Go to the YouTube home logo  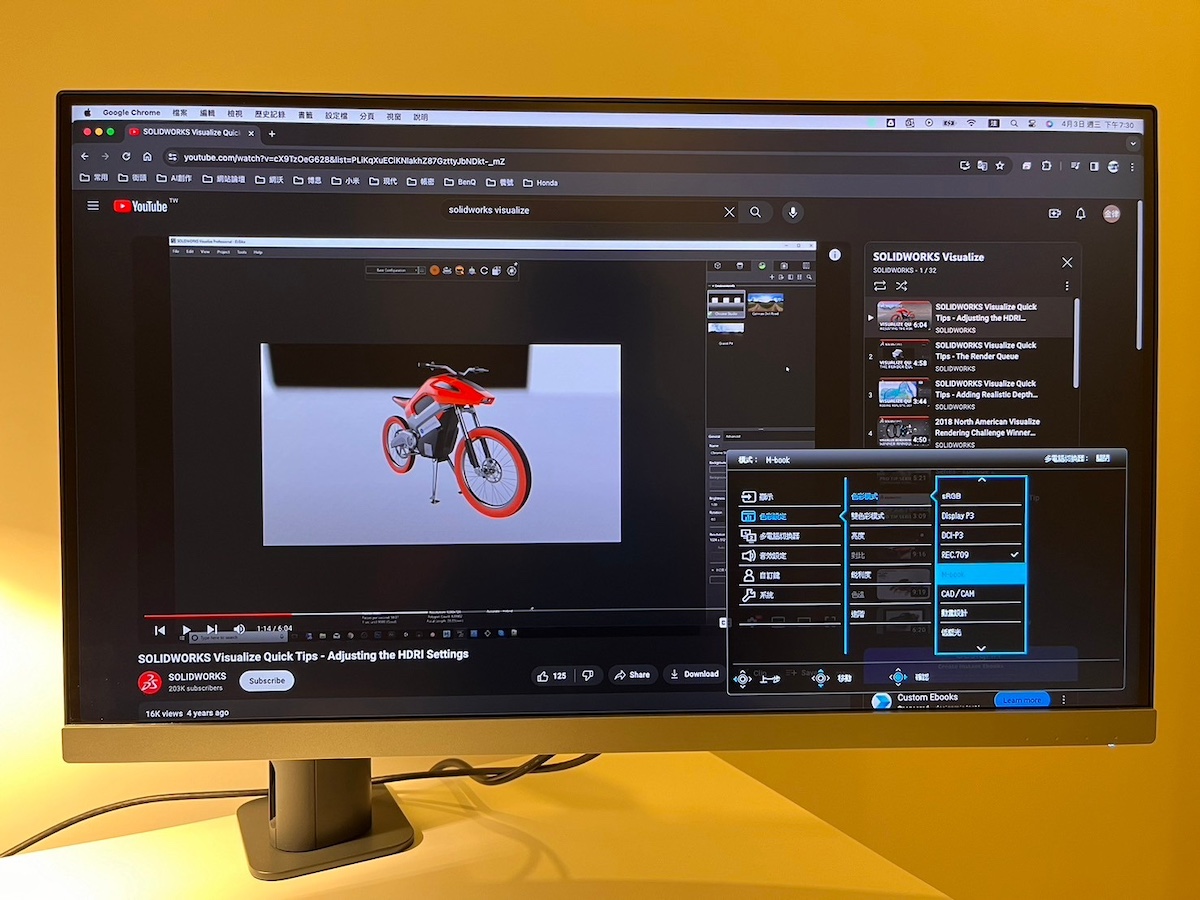(140, 206)
